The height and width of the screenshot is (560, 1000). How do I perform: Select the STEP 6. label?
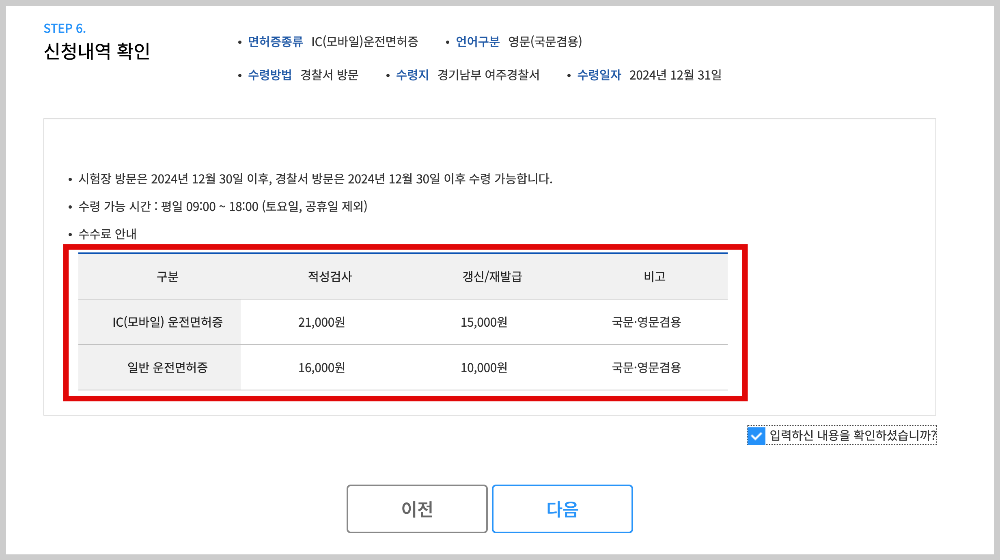point(64,29)
